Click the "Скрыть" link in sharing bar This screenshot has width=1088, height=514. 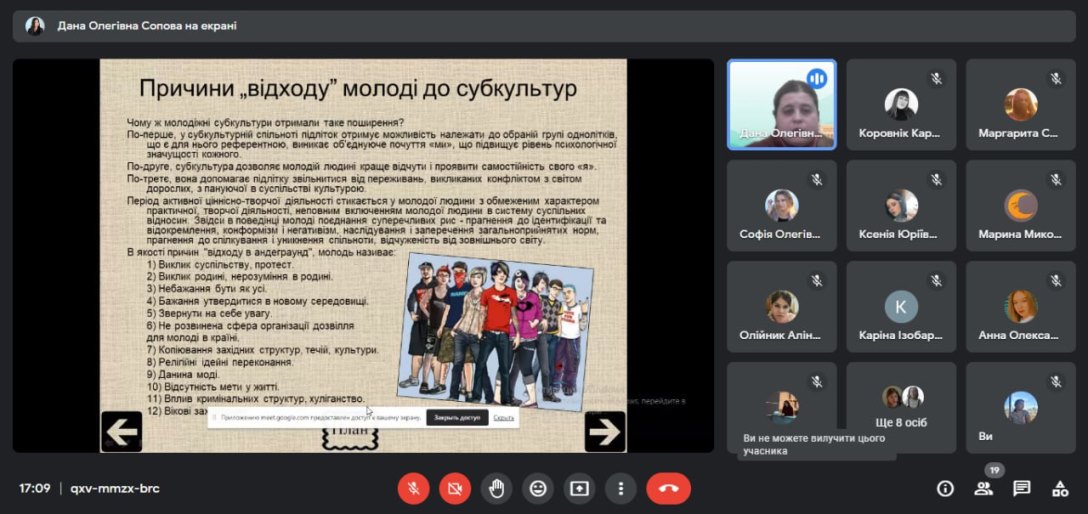(x=503, y=417)
